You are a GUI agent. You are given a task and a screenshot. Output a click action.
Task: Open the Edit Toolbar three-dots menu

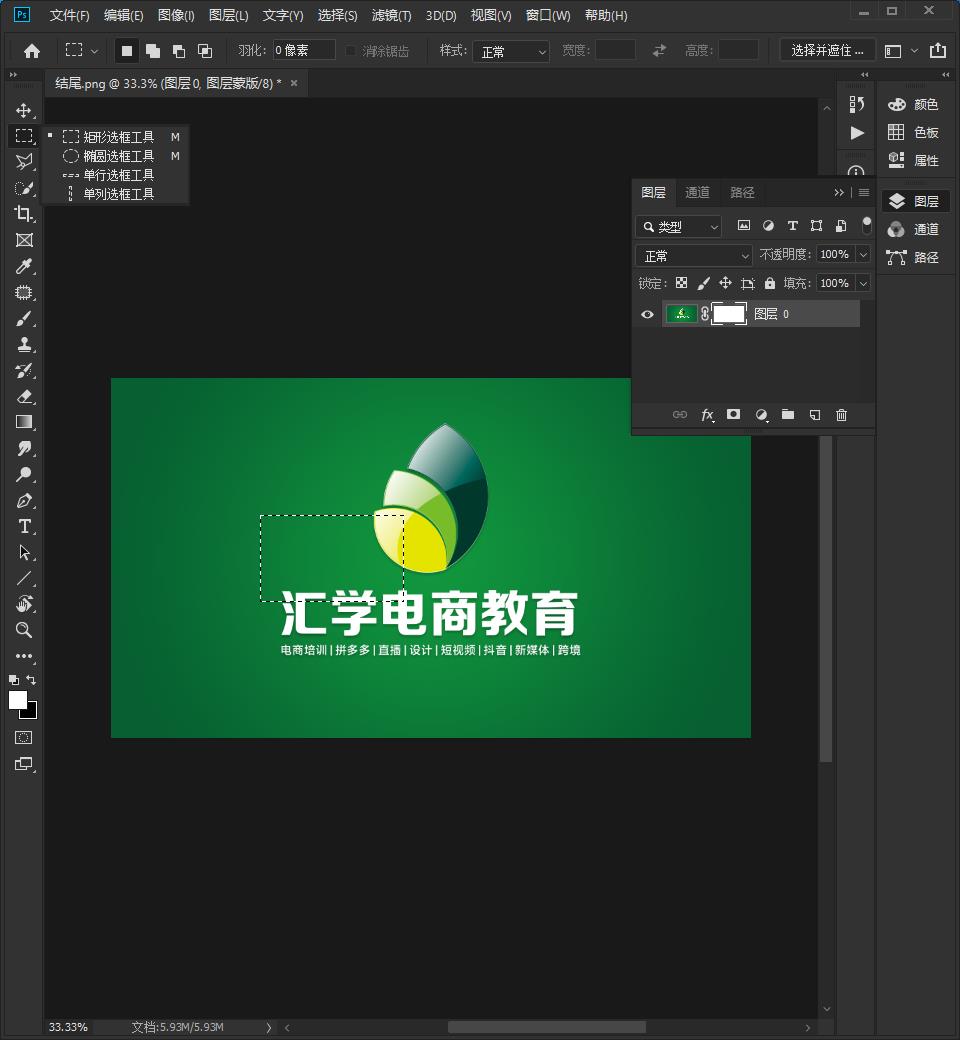24,656
